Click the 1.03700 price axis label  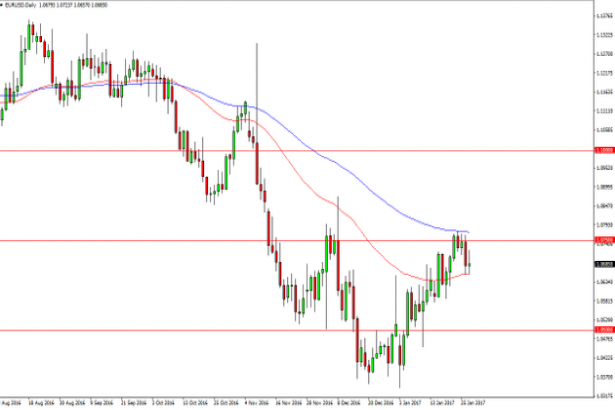tap(604, 377)
